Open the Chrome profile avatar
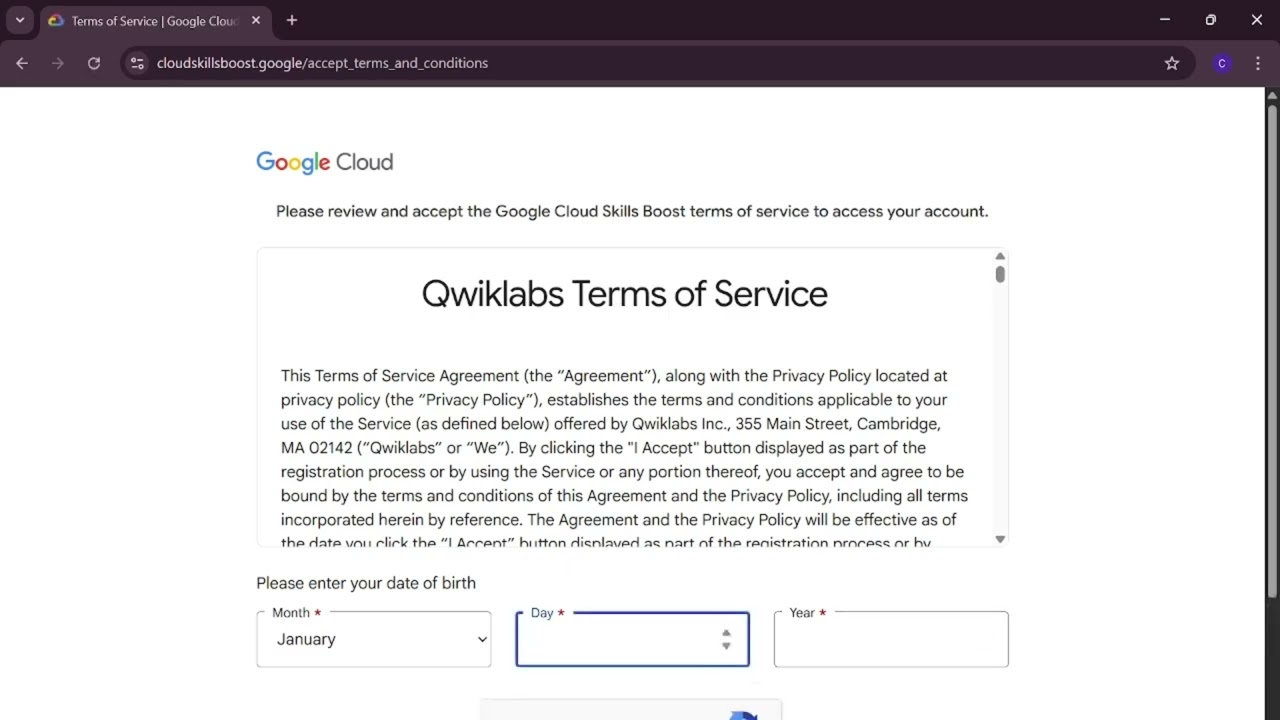The width and height of the screenshot is (1280, 720). point(1221,63)
